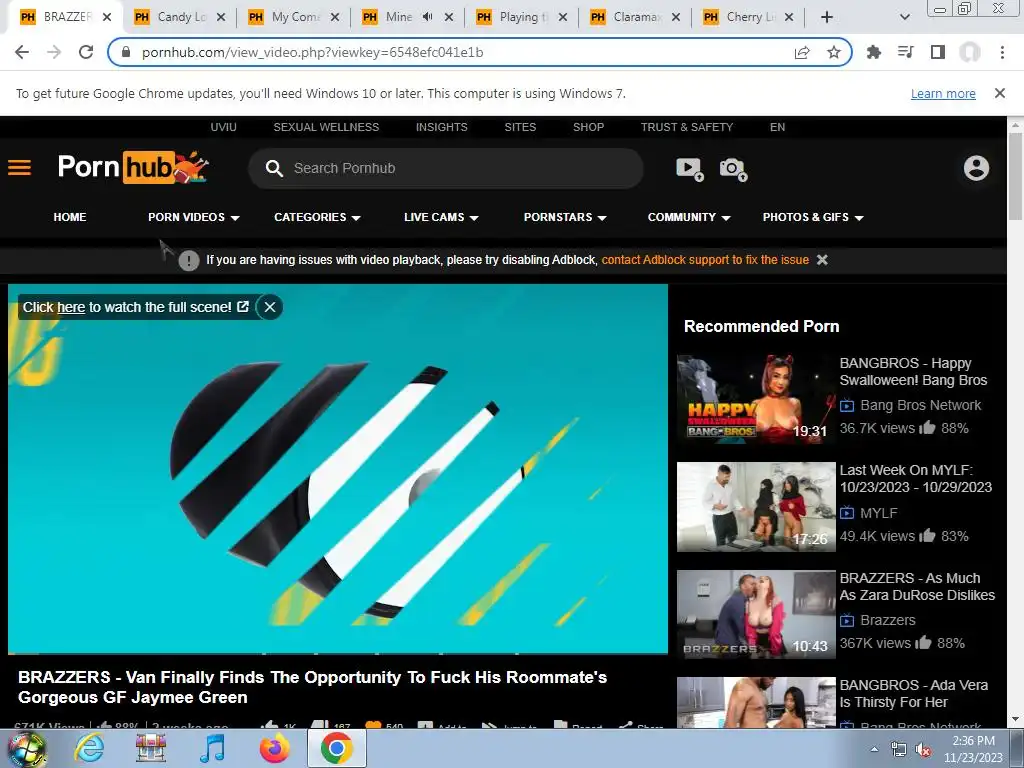Open the Chrome three-dot menu

[x=1002, y=52]
